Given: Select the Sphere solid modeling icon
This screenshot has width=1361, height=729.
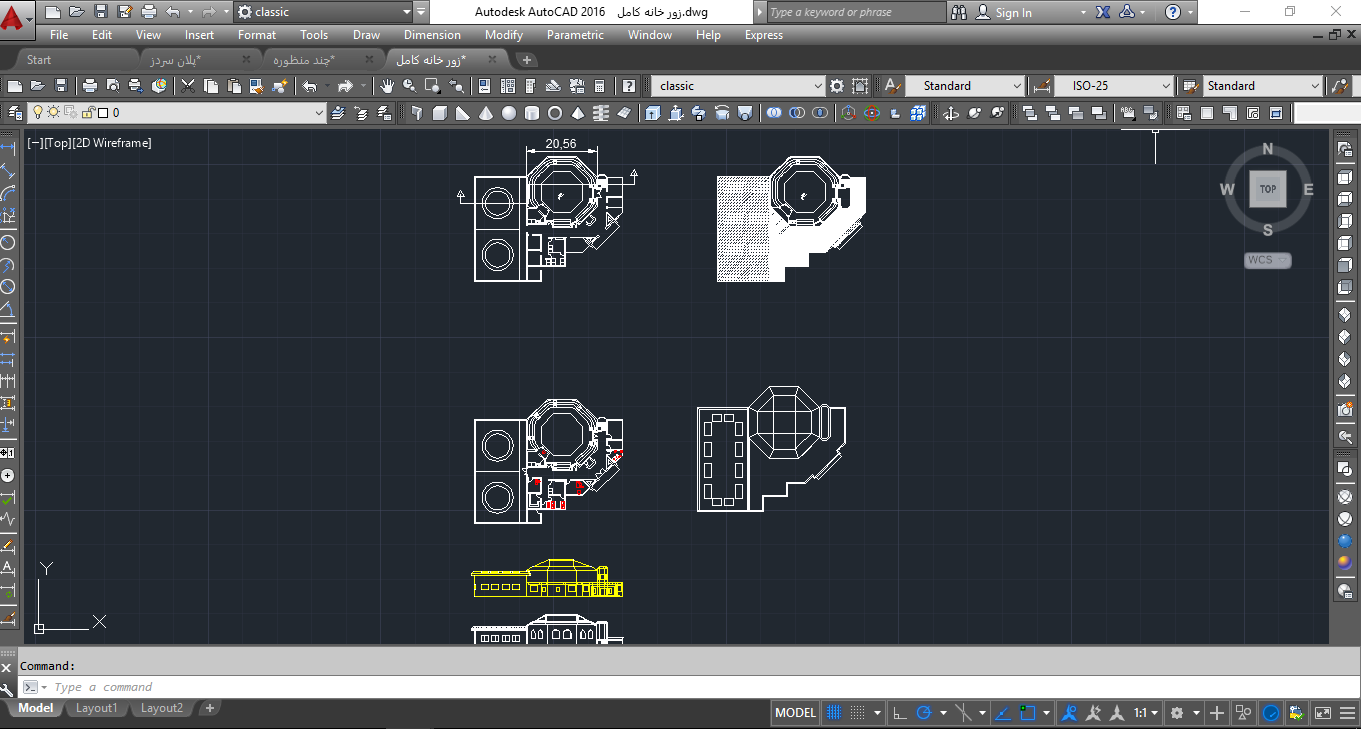Looking at the screenshot, I should [x=508, y=113].
